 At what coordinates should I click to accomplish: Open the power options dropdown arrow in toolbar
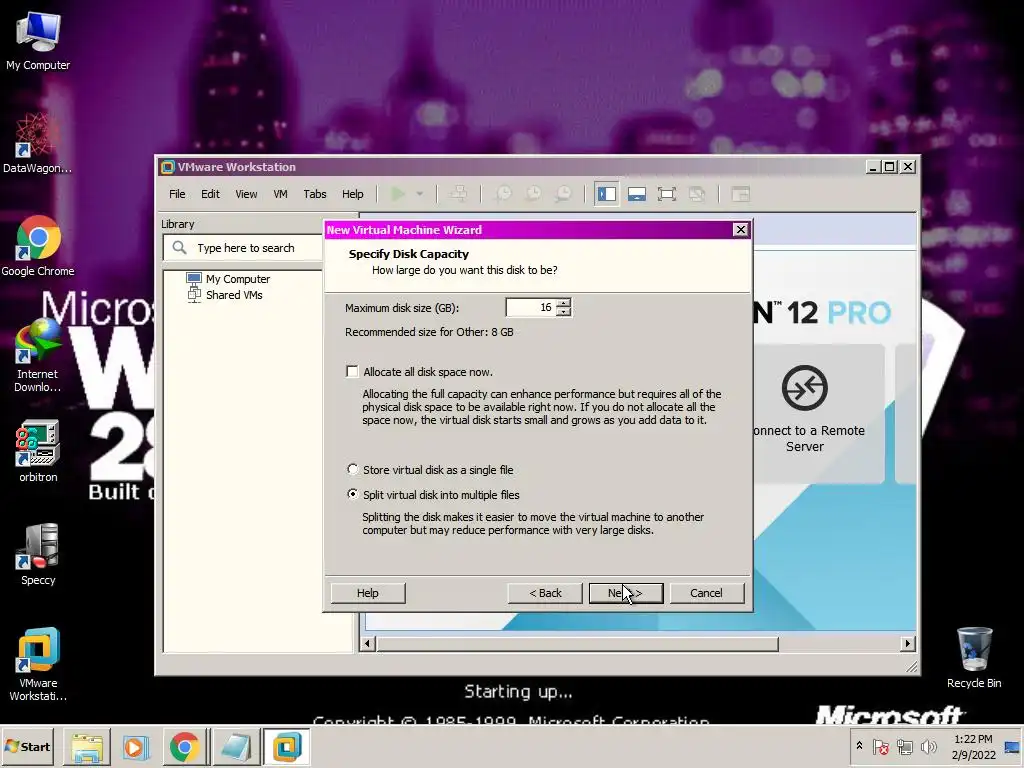[419, 194]
